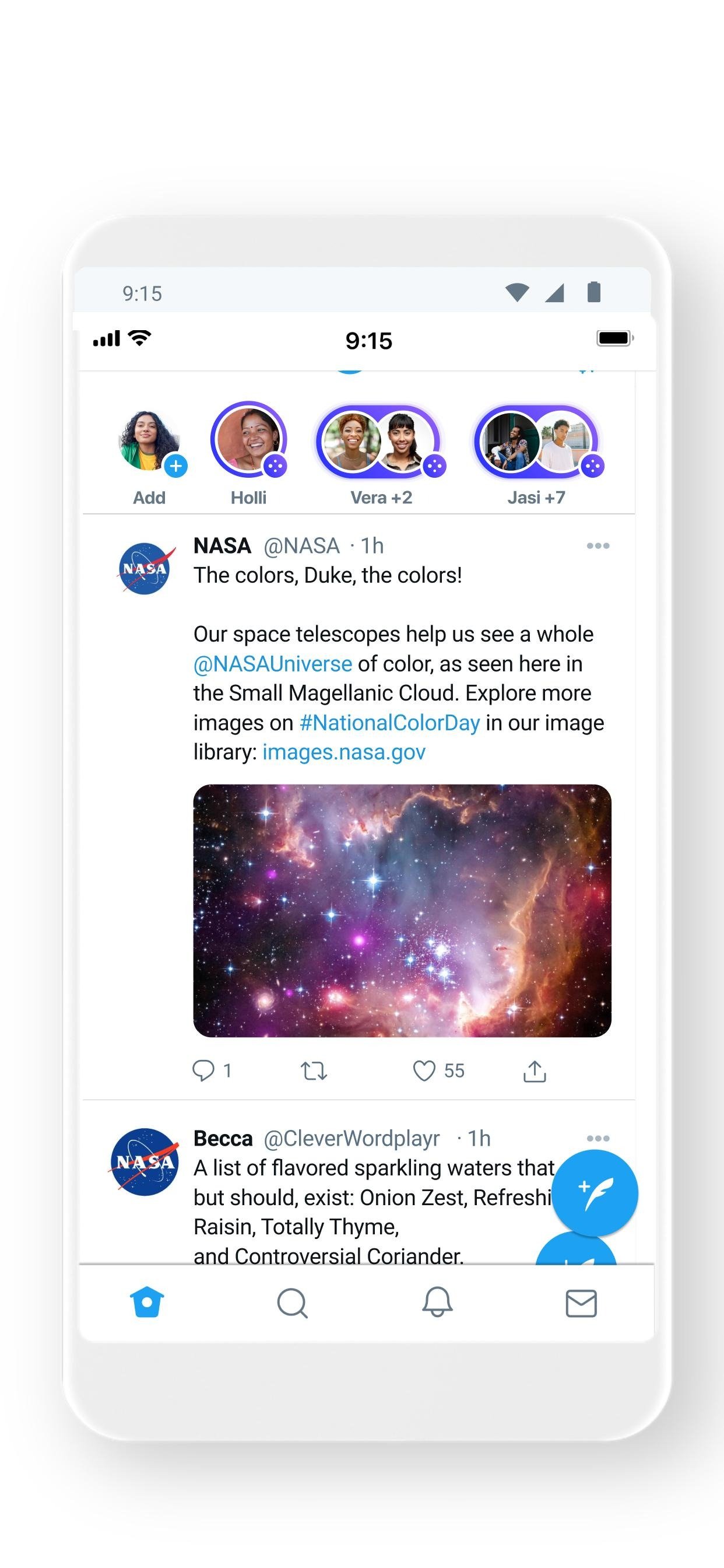The width and height of the screenshot is (724, 1568).
Task: Tap the reply icon on NASA tweet
Action: coord(203,1070)
